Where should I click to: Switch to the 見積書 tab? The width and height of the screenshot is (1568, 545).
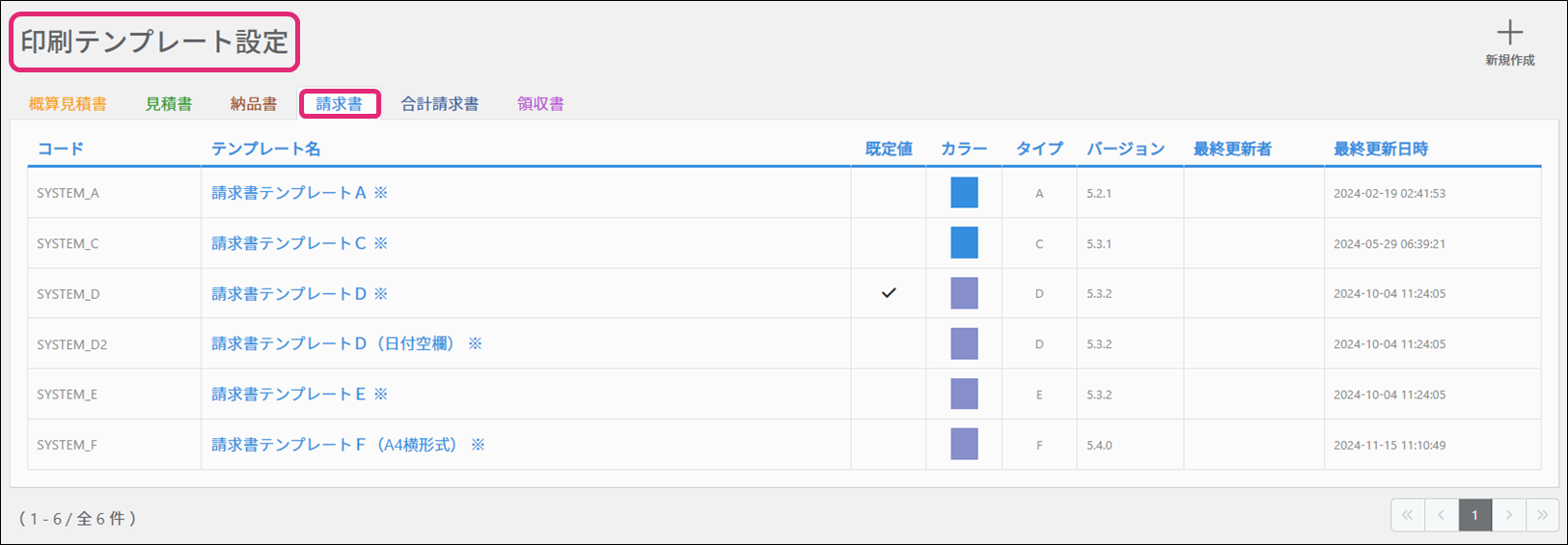click(x=169, y=104)
